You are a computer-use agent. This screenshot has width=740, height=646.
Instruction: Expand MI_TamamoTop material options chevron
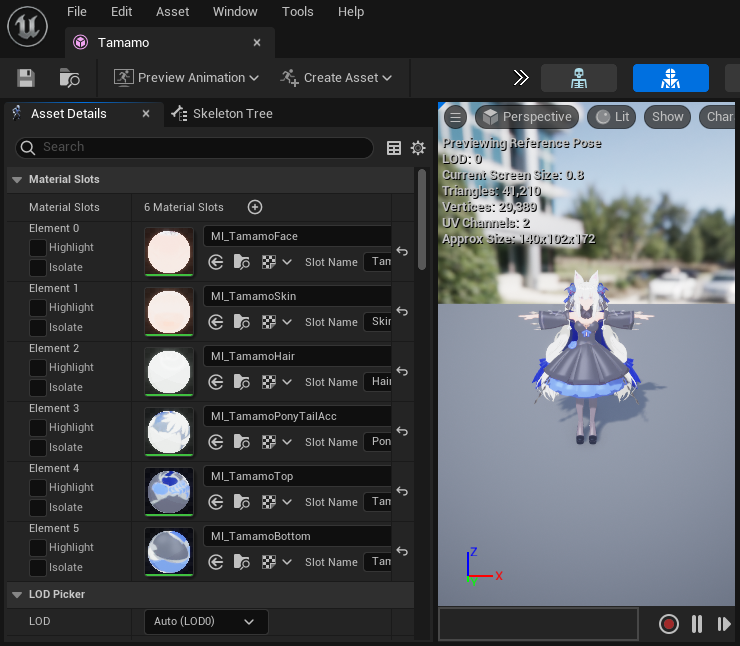click(287, 502)
